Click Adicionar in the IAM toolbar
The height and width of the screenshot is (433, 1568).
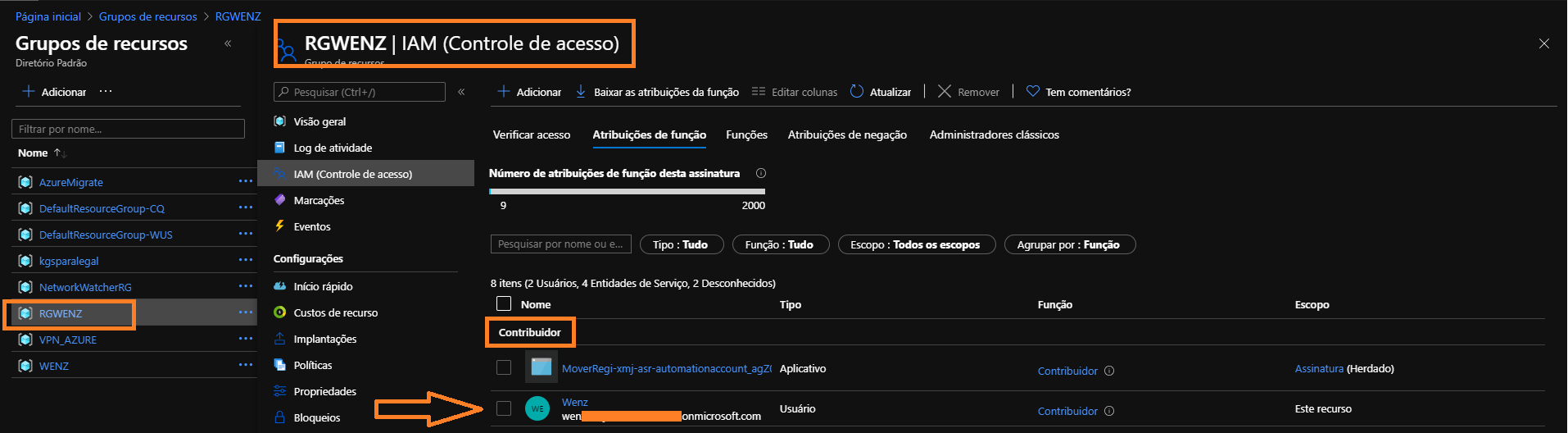(x=529, y=92)
